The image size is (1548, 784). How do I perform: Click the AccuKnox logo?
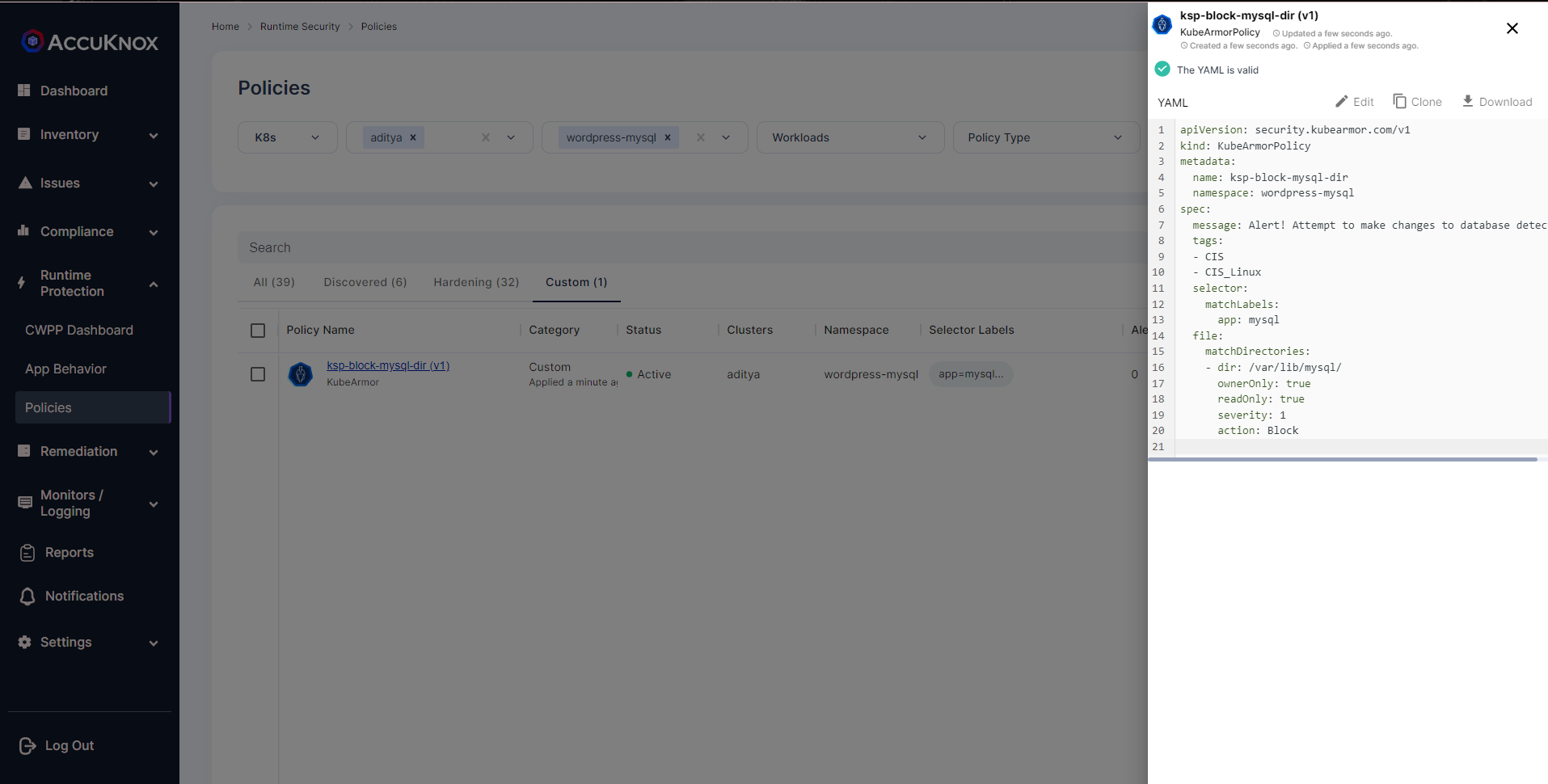(89, 41)
